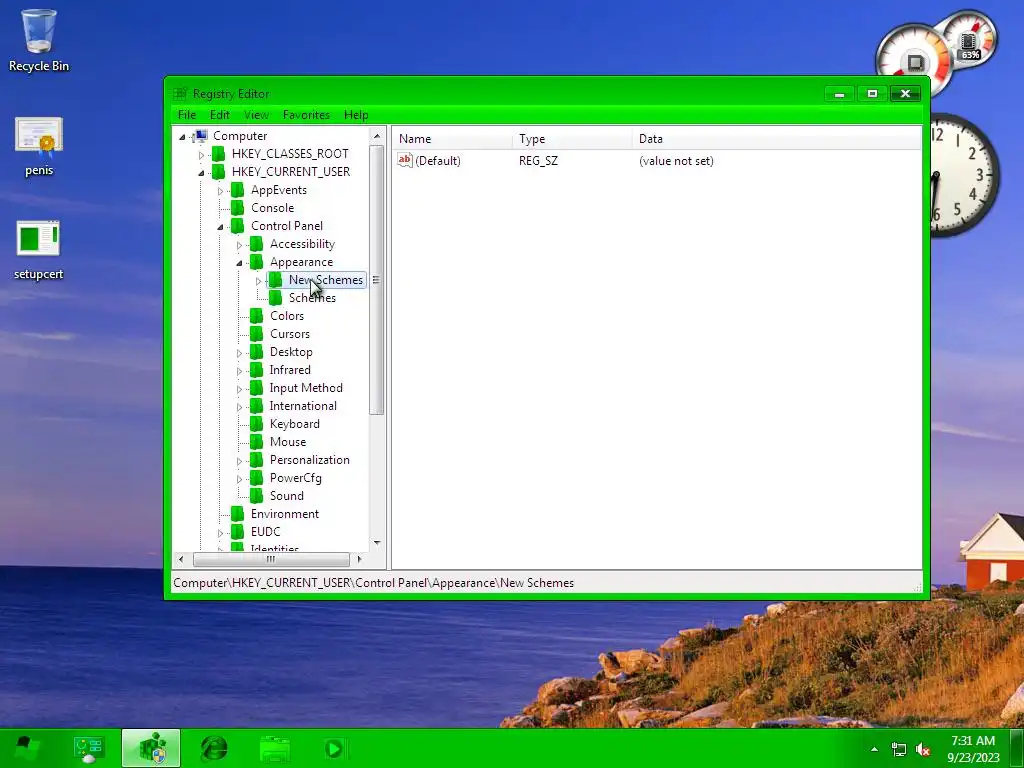Viewport: 1024px width, 768px height.
Task: Open the View menu
Action: tap(256, 115)
